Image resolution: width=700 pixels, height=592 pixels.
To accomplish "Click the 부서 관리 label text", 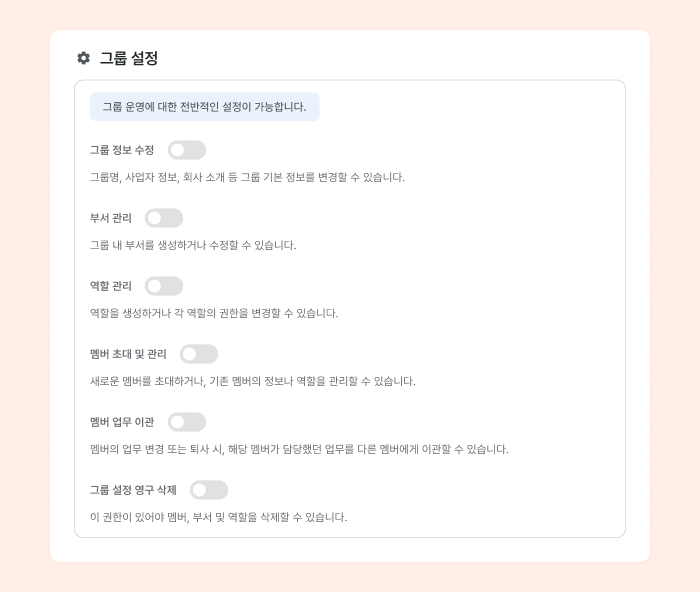I will tap(111, 218).
